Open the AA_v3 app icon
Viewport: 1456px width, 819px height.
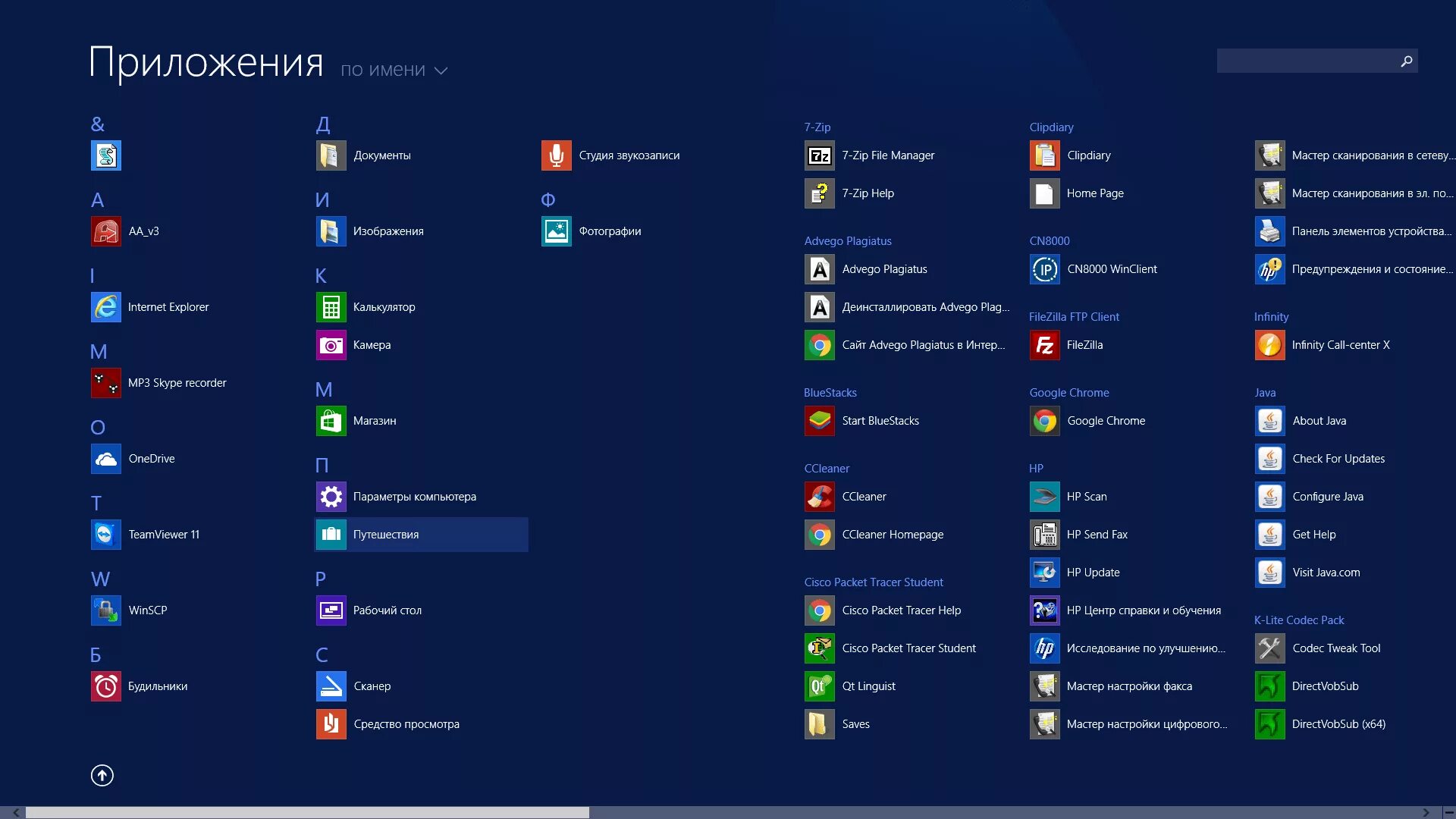click(x=105, y=231)
